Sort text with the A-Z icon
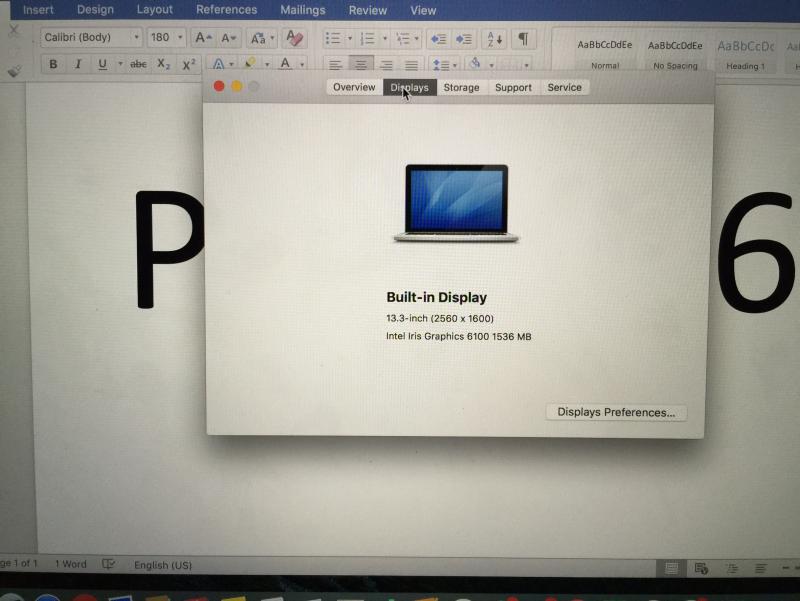The image size is (800, 601). [494, 39]
